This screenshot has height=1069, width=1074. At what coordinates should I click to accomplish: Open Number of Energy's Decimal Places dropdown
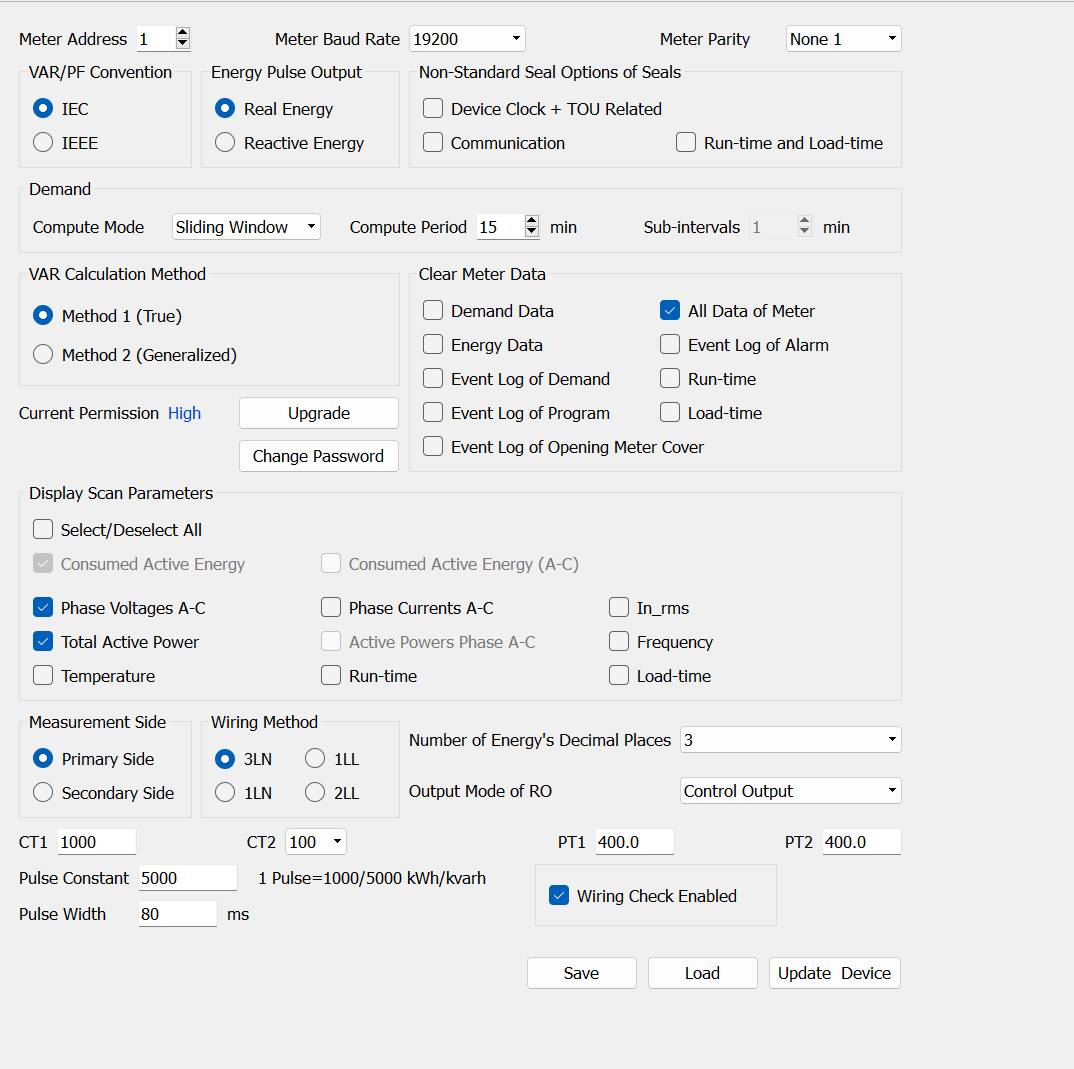pos(790,740)
